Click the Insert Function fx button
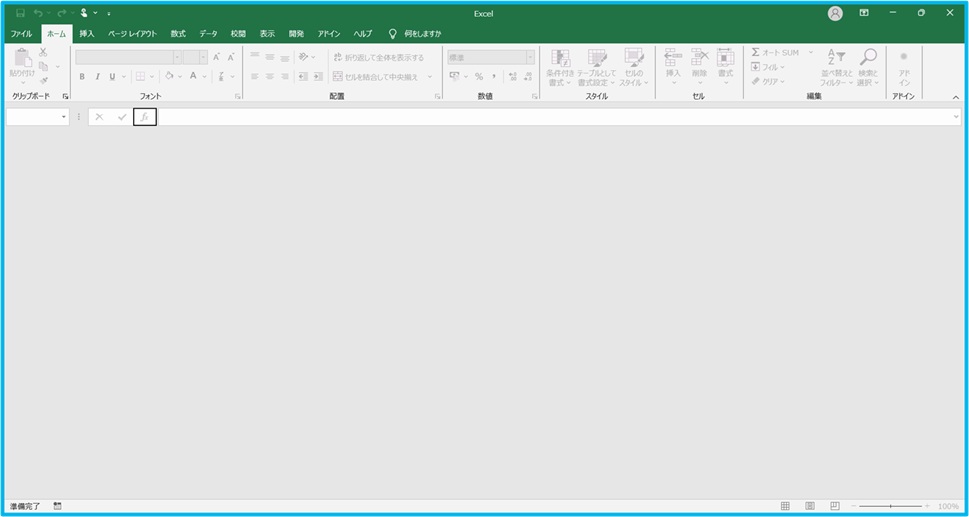 pos(144,117)
